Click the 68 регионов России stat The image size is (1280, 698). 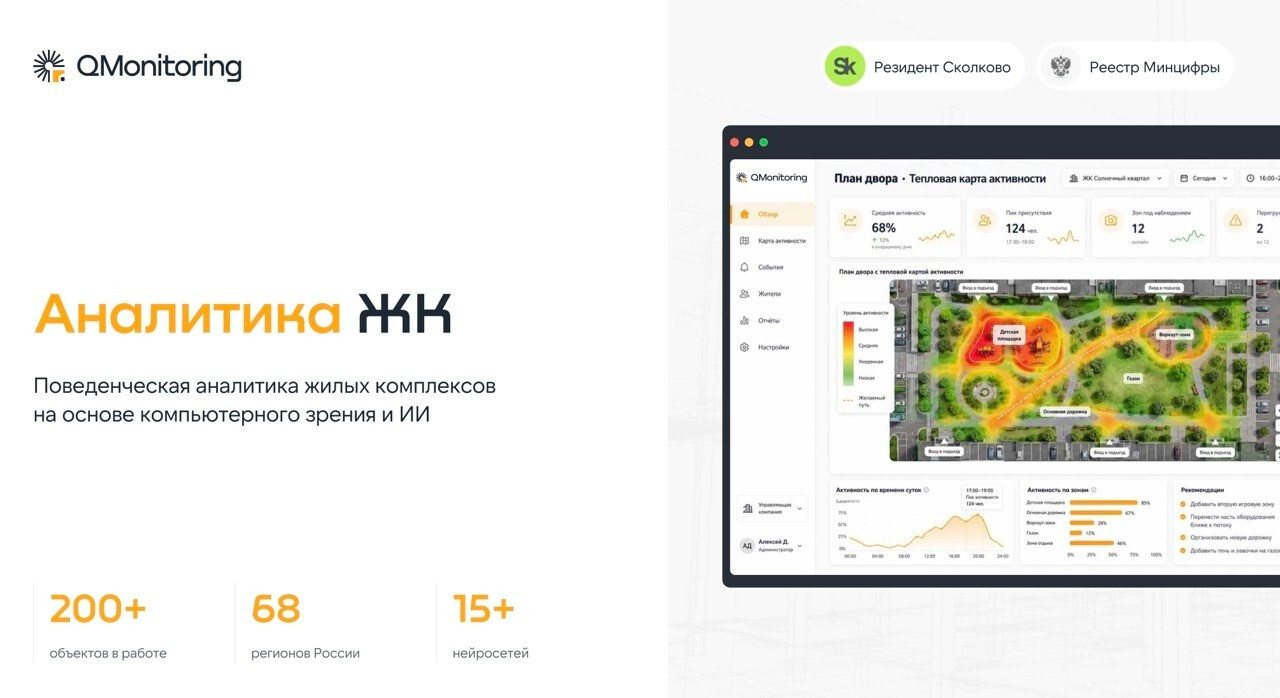pos(305,626)
